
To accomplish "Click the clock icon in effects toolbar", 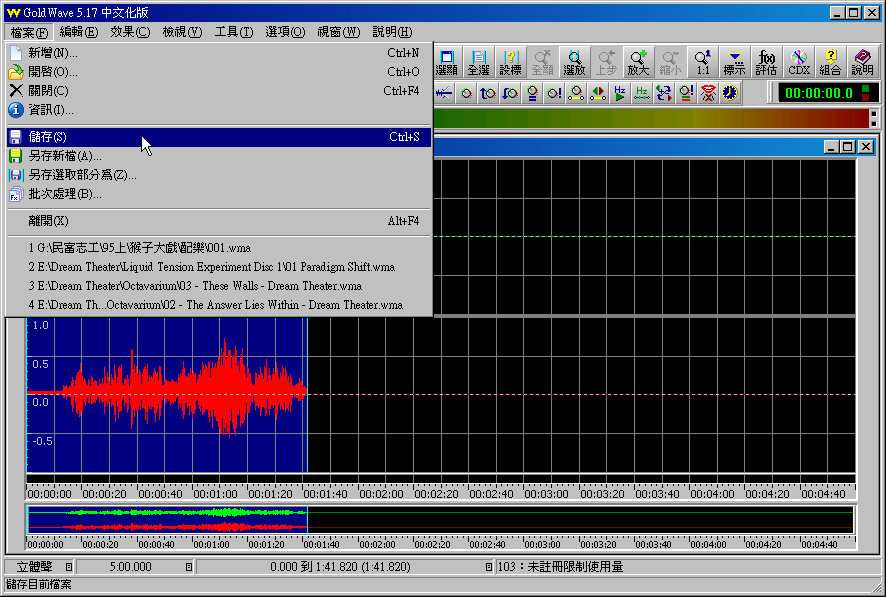I will coord(730,93).
